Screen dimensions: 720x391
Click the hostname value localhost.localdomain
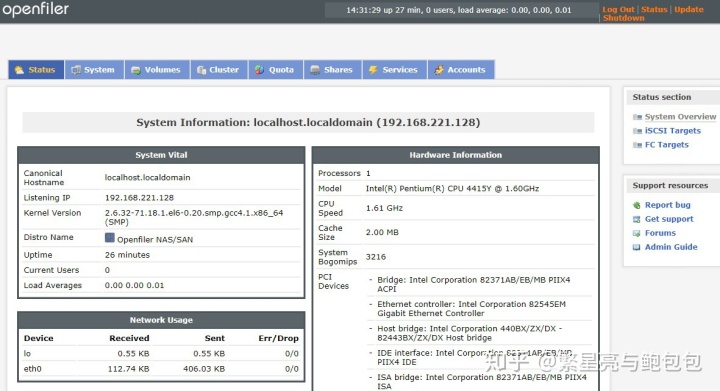pyautogui.click(x=147, y=178)
